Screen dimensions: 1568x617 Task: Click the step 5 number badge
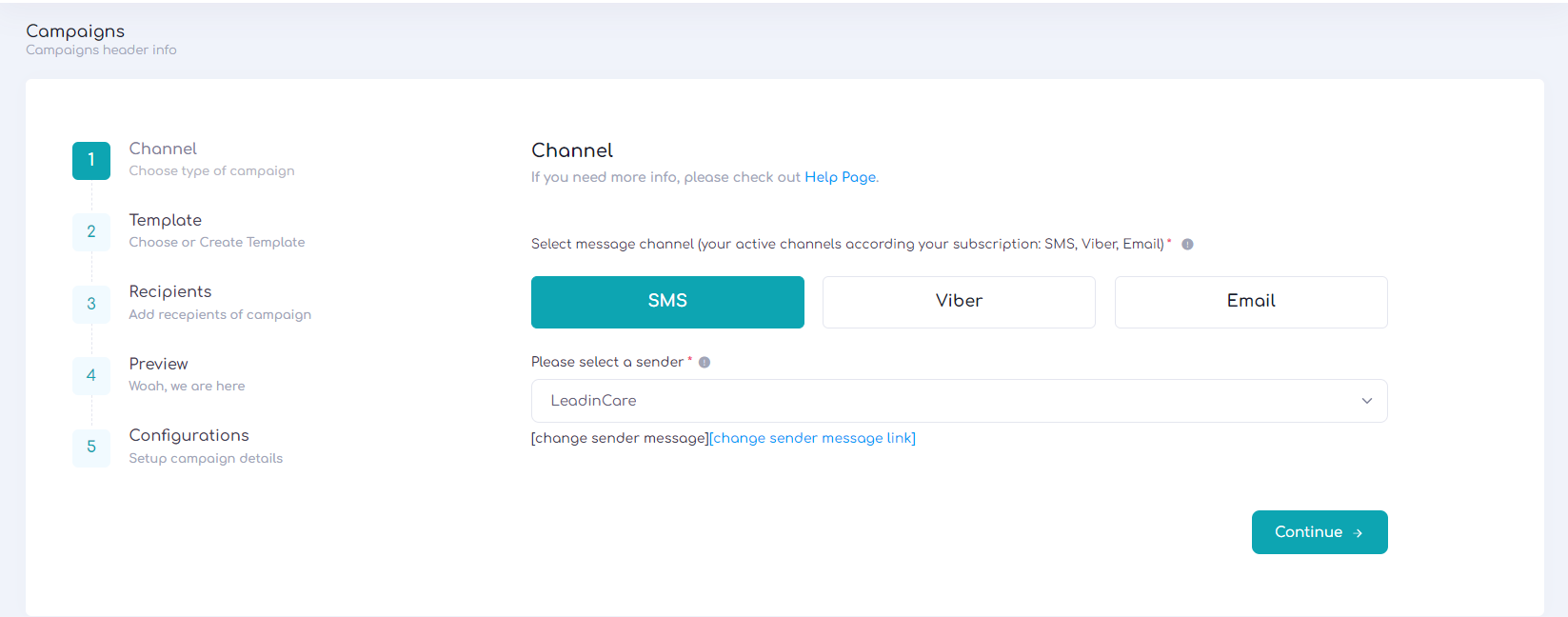coord(91,447)
